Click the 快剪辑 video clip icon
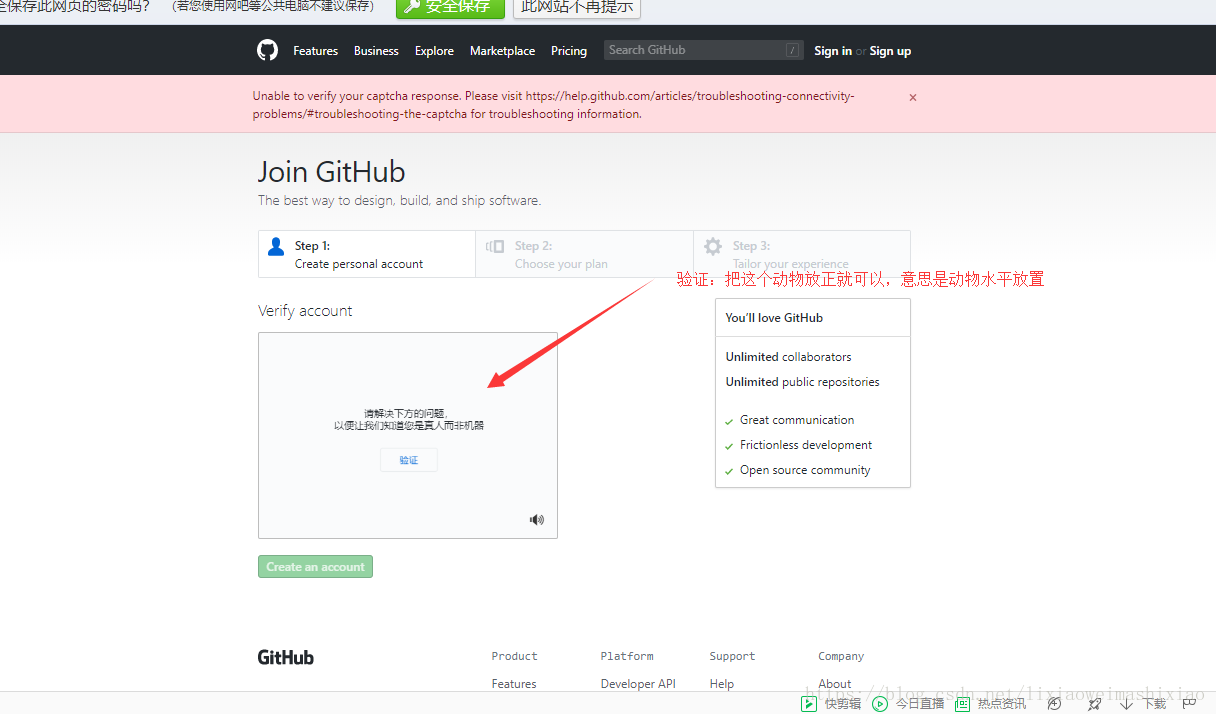Image resolution: width=1216 pixels, height=714 pixels. coord(809,704)
